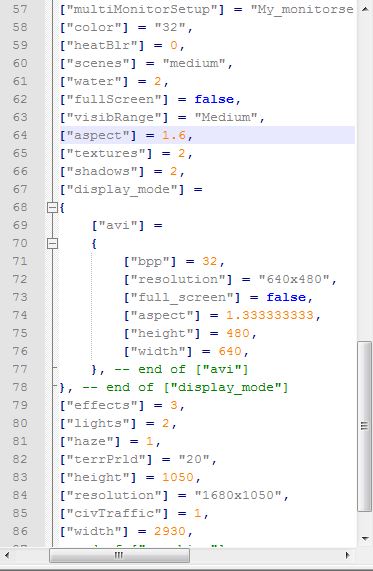
Task: Click the width value 640
Action: 230,351
